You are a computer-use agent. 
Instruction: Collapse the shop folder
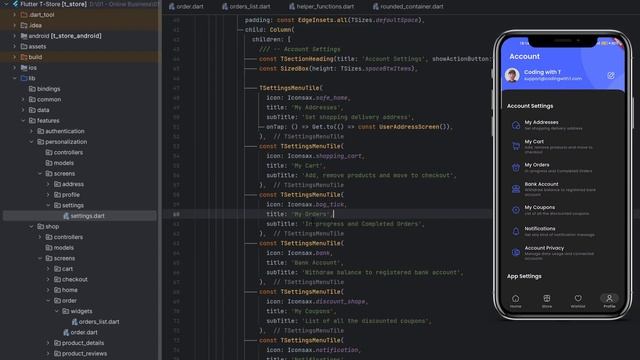pos(31,227)
